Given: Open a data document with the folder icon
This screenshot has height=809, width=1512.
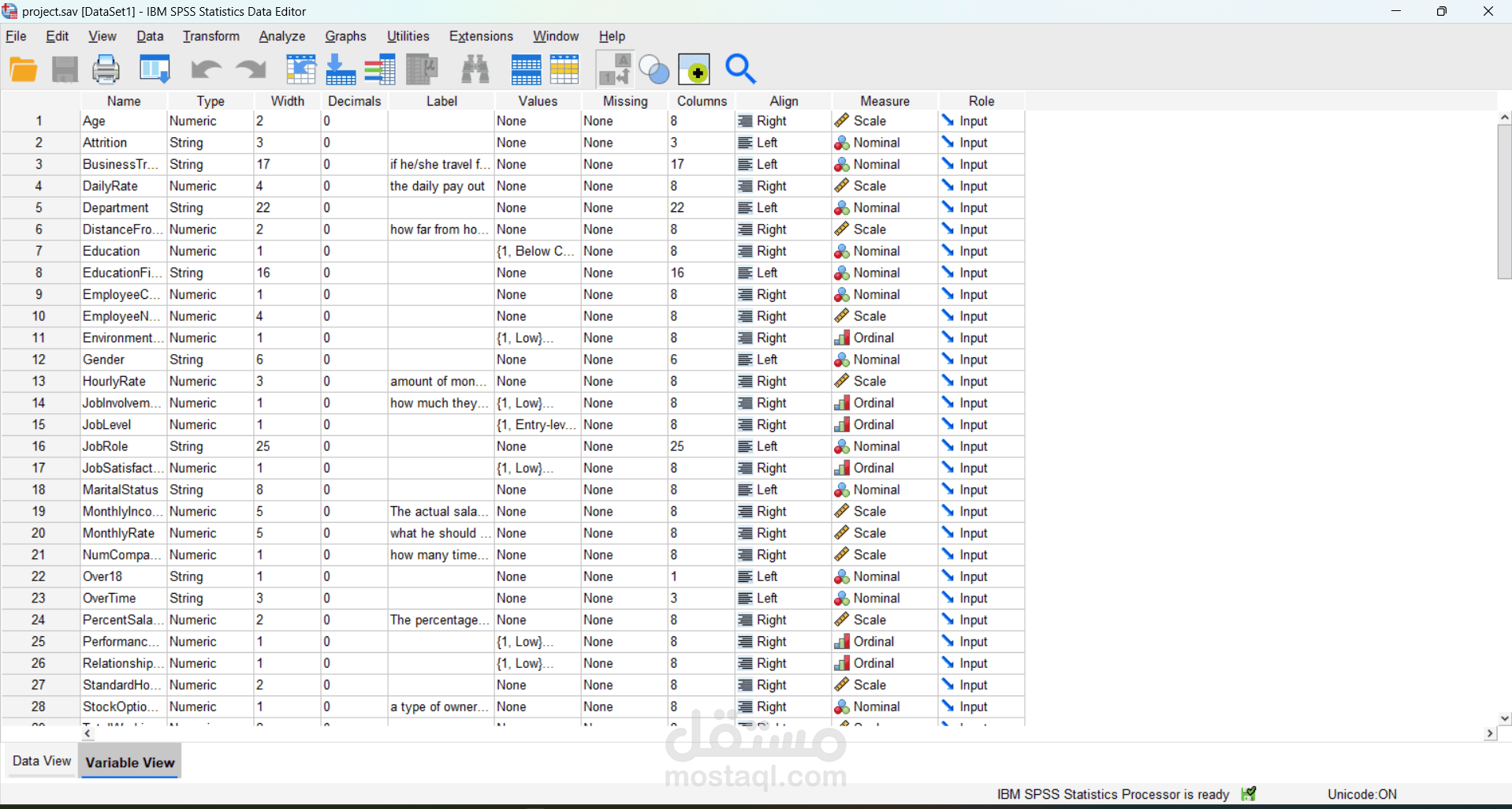Looking at the screenshot, I should (24, 70).
